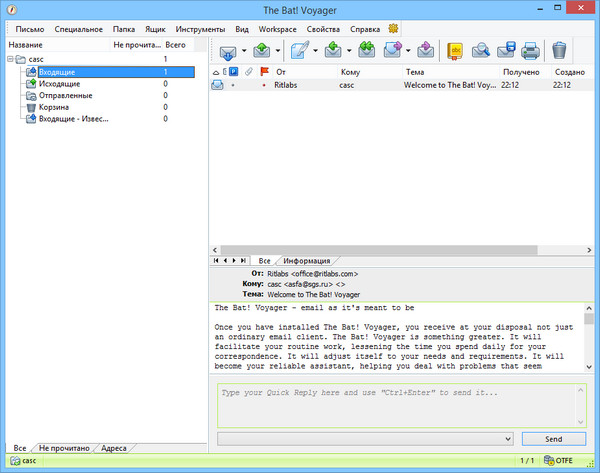The width and height of the screenshot is (600, 473).
Task: Open the Инструменты menu
Action: [x=200, y=29]
